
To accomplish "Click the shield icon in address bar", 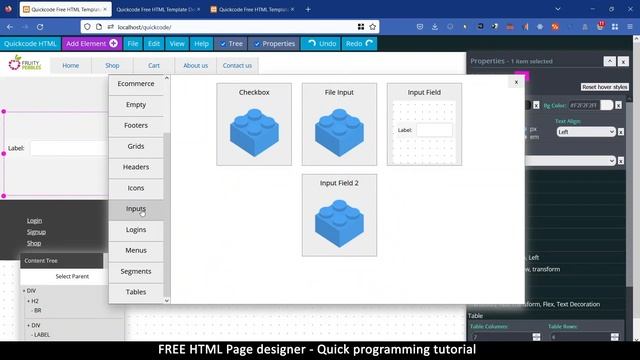I will (x=87, y=27).
